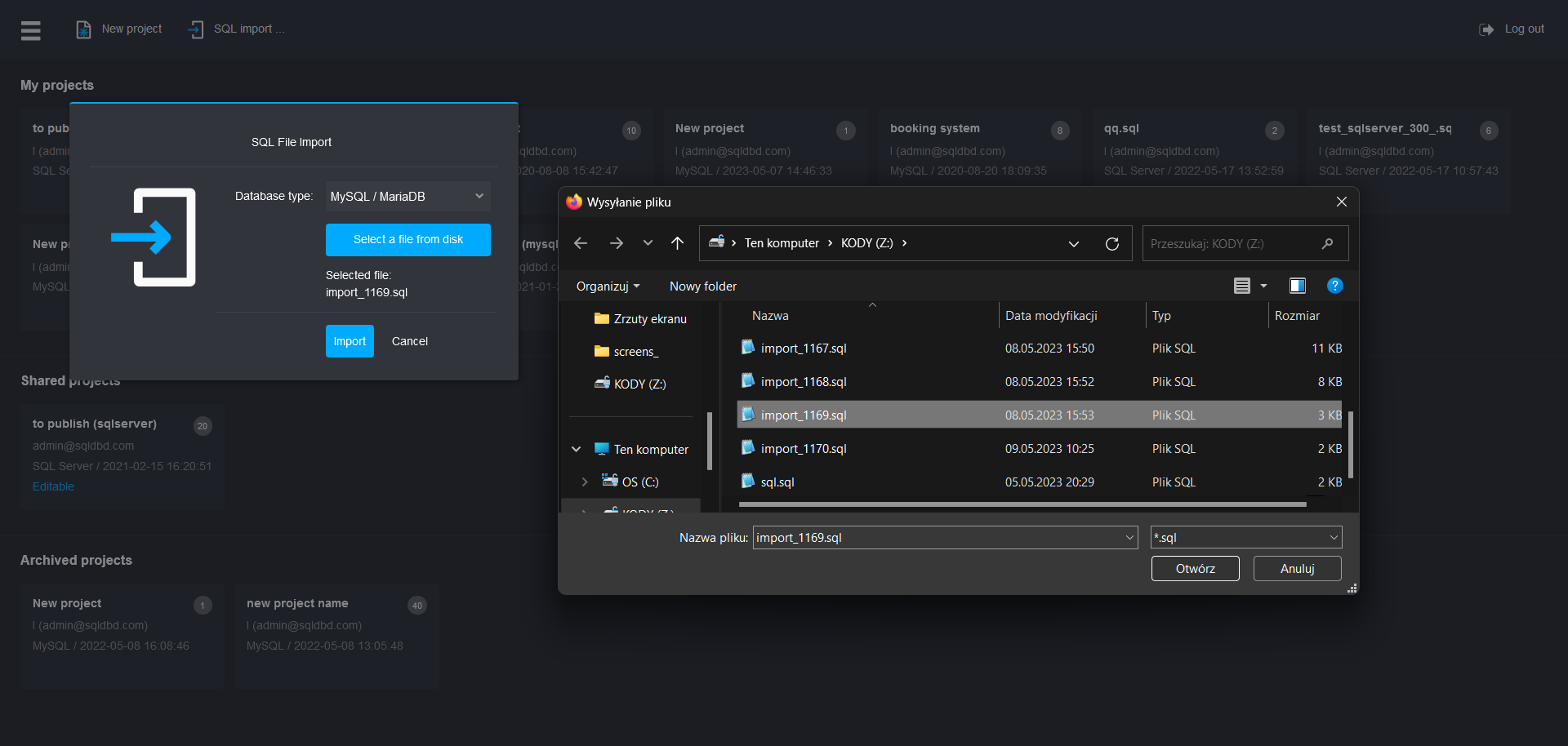Click the Otwórz button
1568x746 pixels.
[1195, 569]
